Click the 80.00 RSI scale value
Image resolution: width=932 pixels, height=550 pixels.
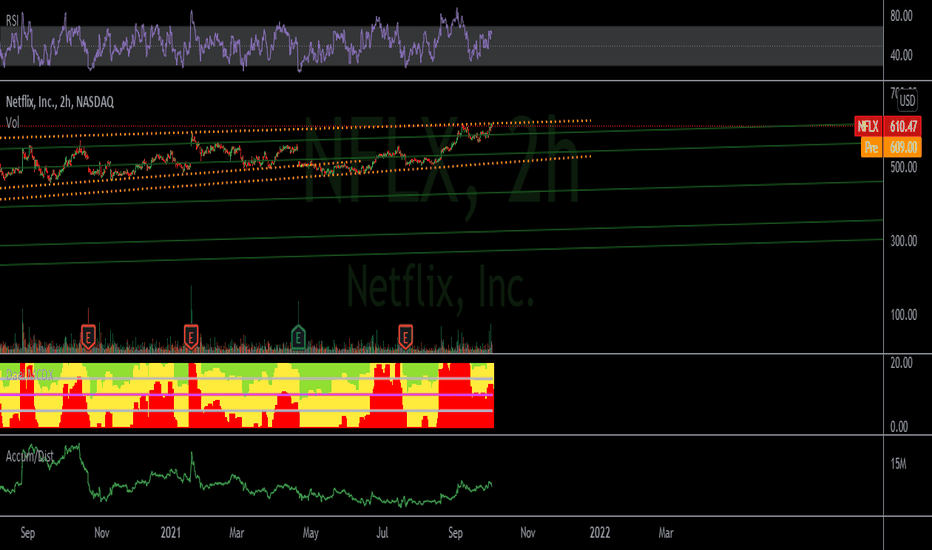click(x=901, y=16)
